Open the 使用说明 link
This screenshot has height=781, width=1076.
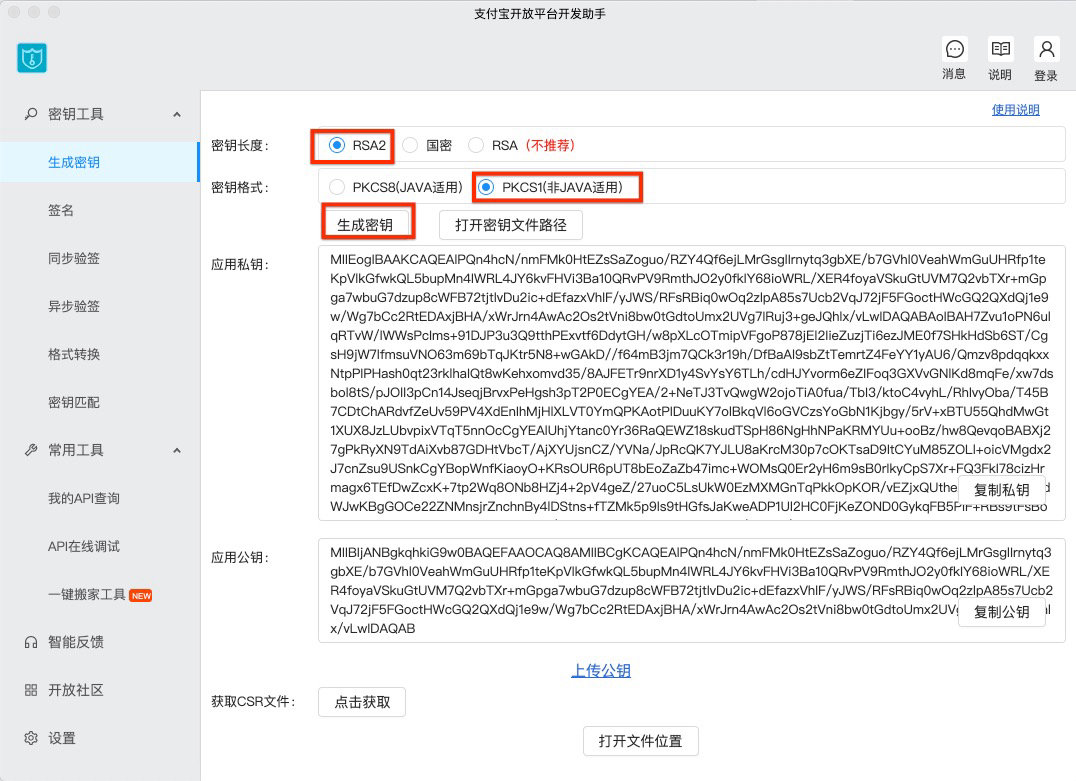click(x=1016, y=110)
